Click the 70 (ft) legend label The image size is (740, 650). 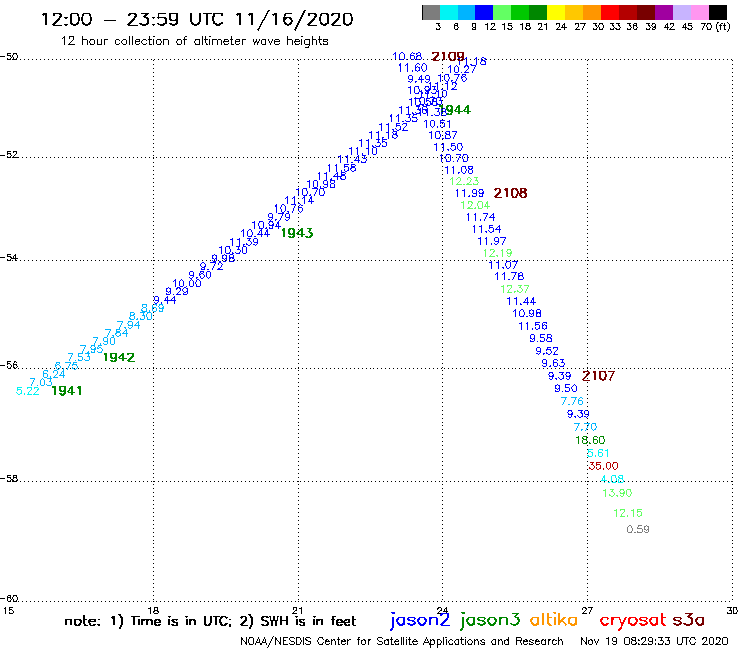[715, 26]
